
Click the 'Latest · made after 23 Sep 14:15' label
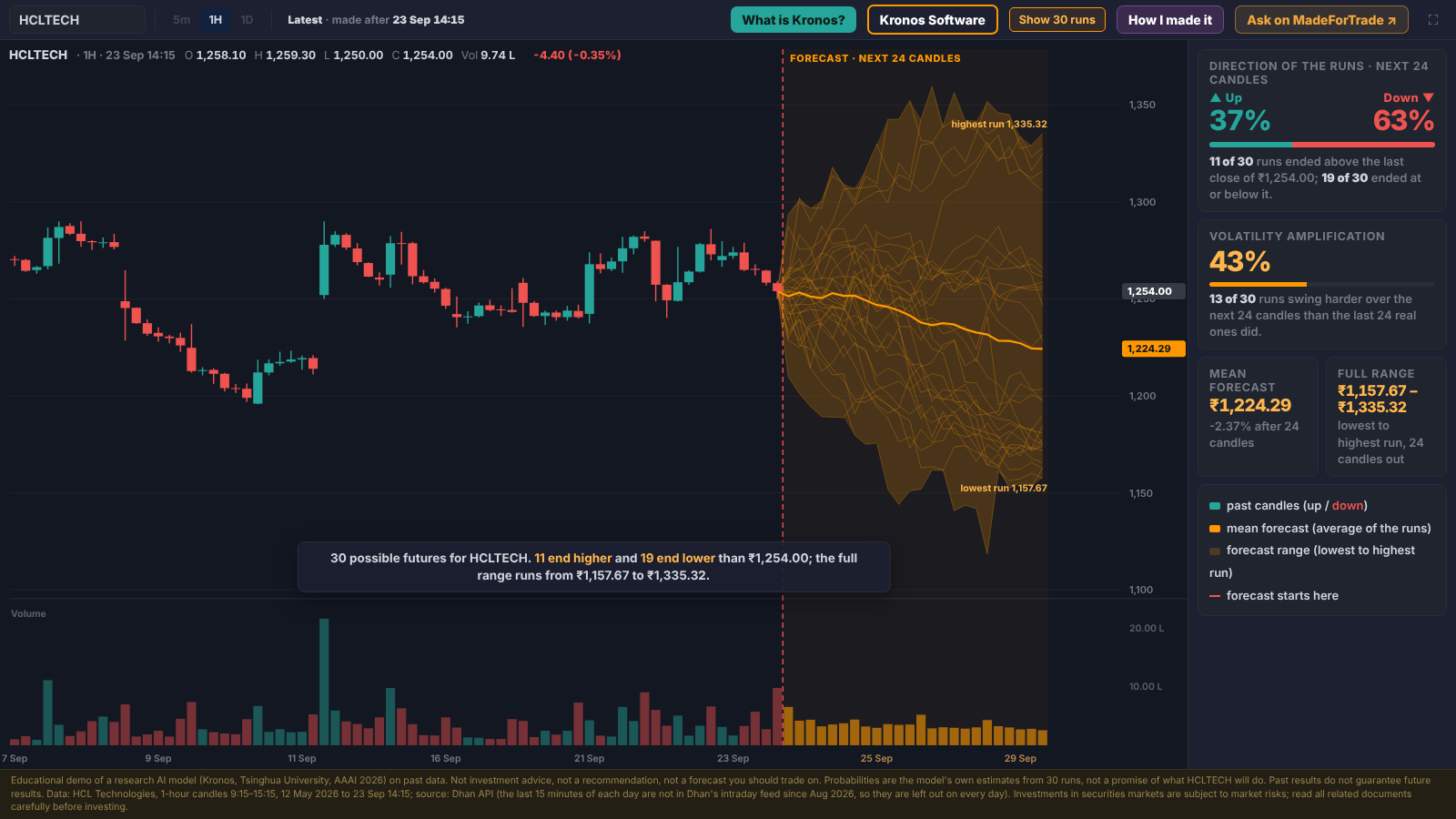coord(376,20)
